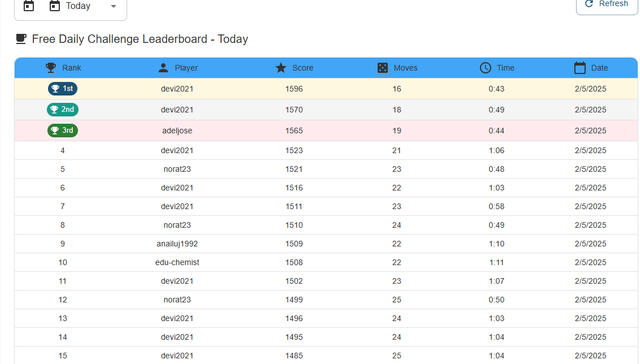Click time 0:44 of adeljose

(496, 131)
